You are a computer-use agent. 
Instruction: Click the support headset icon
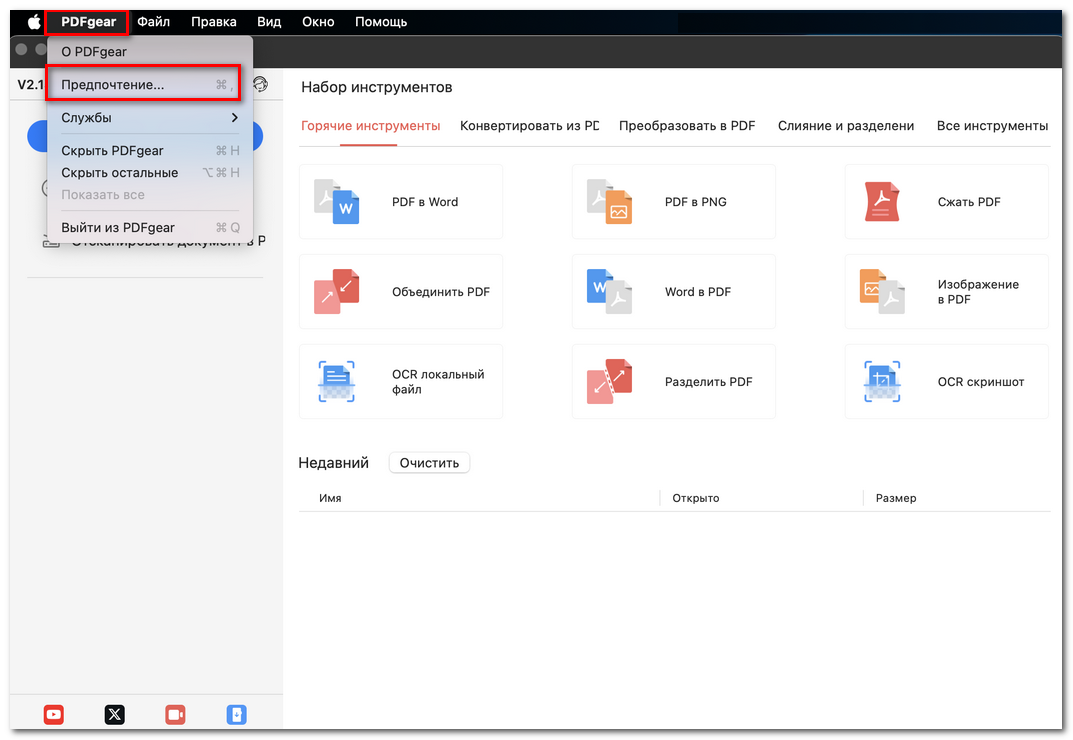pyautogui.click(x=261, y=84)
